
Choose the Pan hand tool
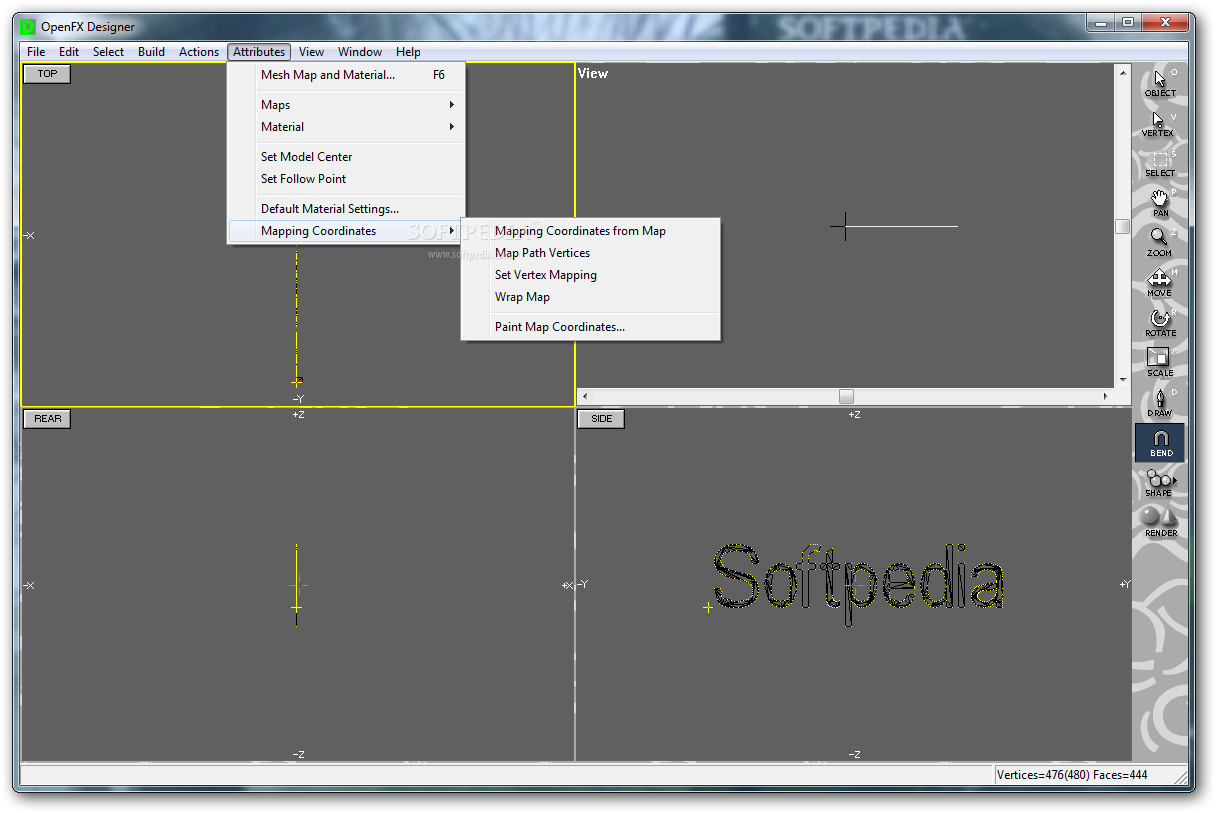(x=1160, y=202)
